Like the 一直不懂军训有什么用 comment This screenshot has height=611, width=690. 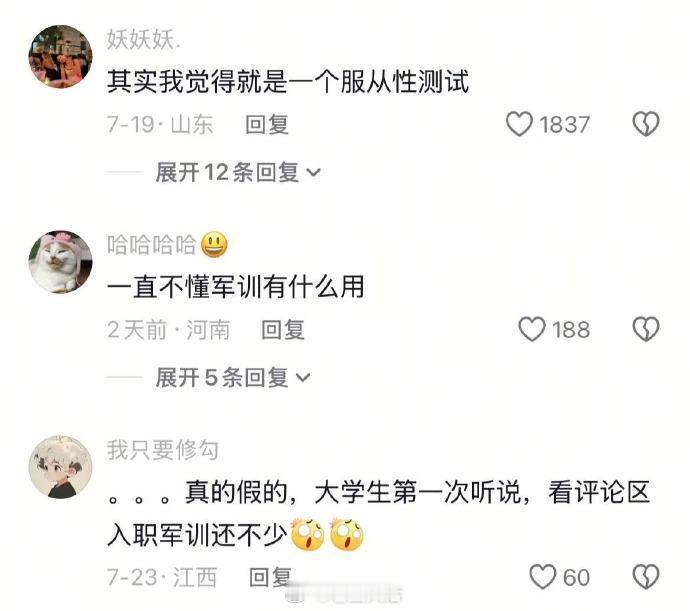[532, 330]
